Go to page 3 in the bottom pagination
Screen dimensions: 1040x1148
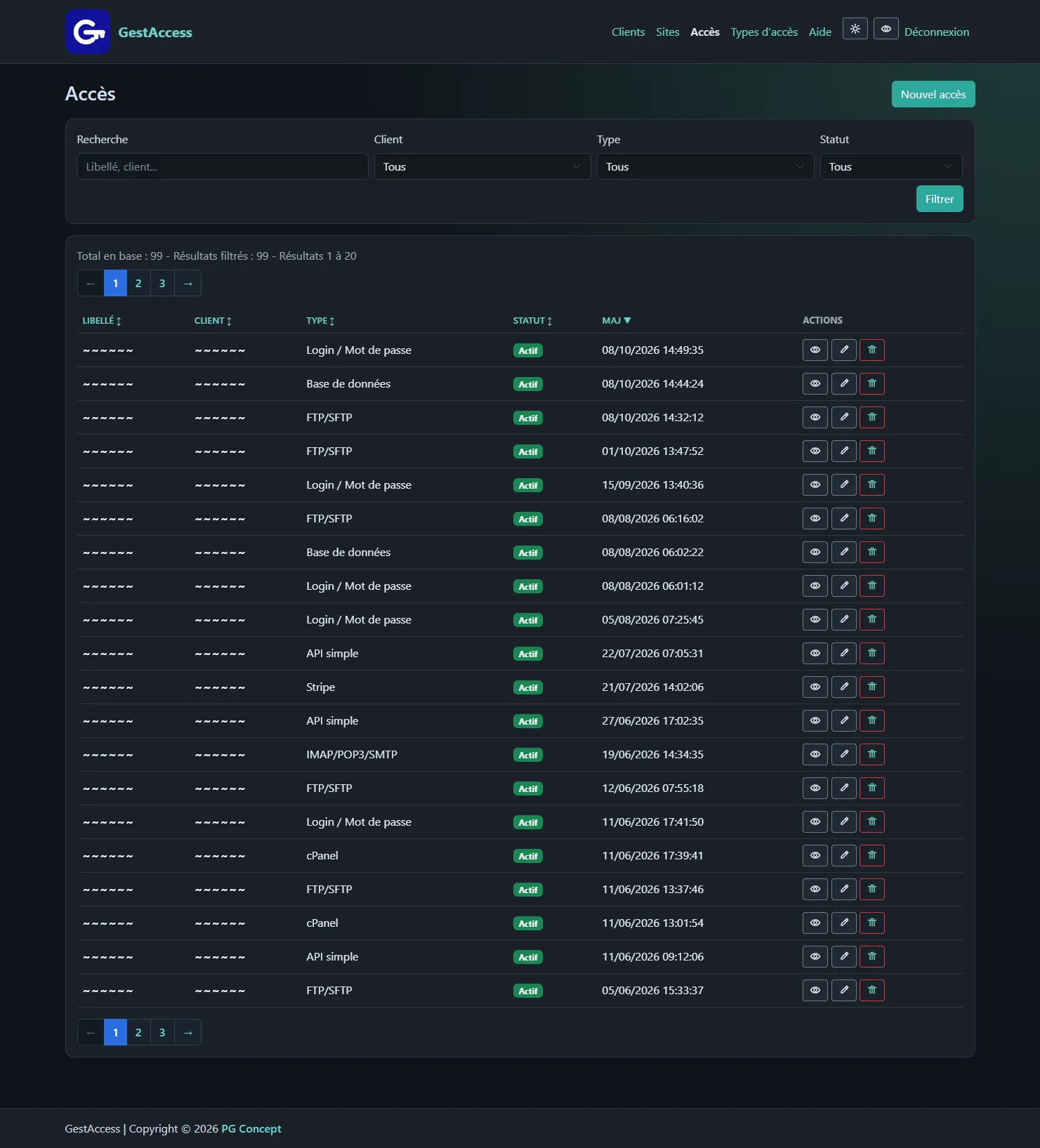[162, 1032]
